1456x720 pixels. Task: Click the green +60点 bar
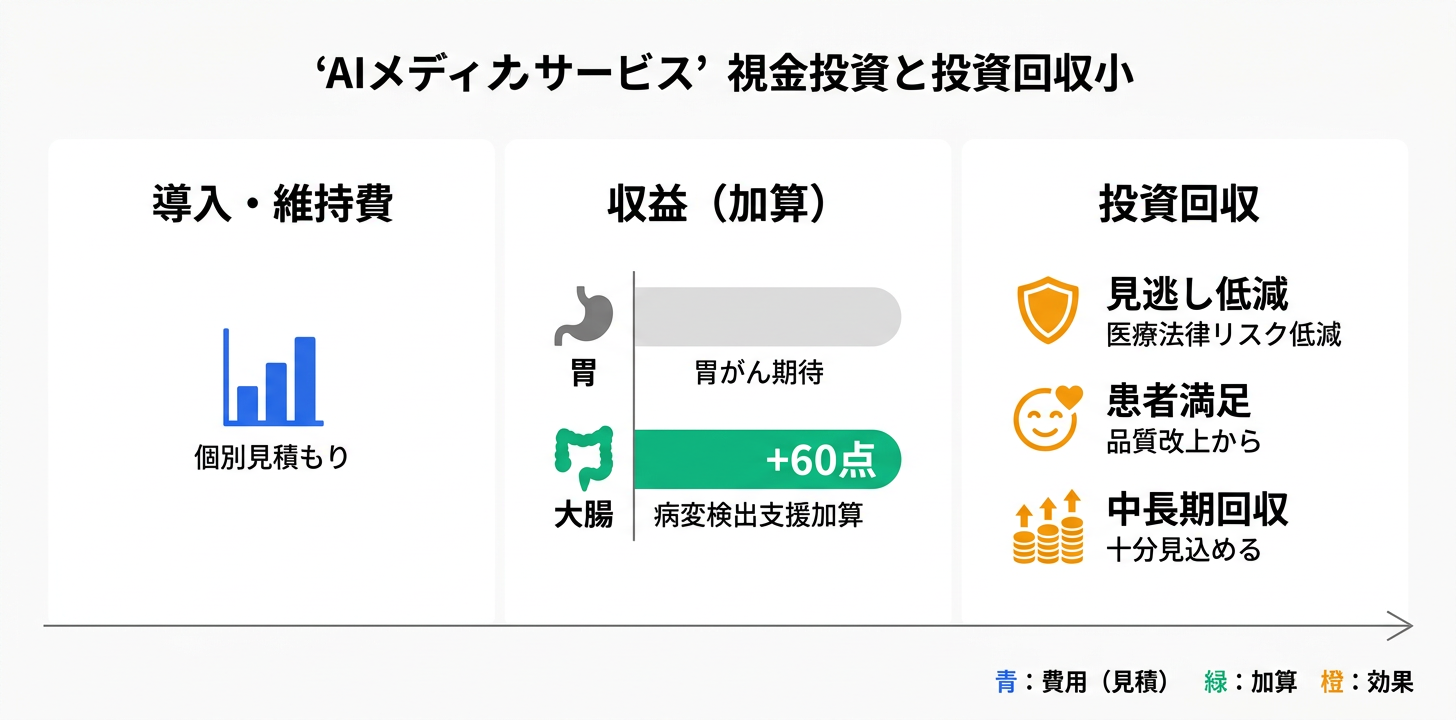pyautogui.click(x=768, y=459)
